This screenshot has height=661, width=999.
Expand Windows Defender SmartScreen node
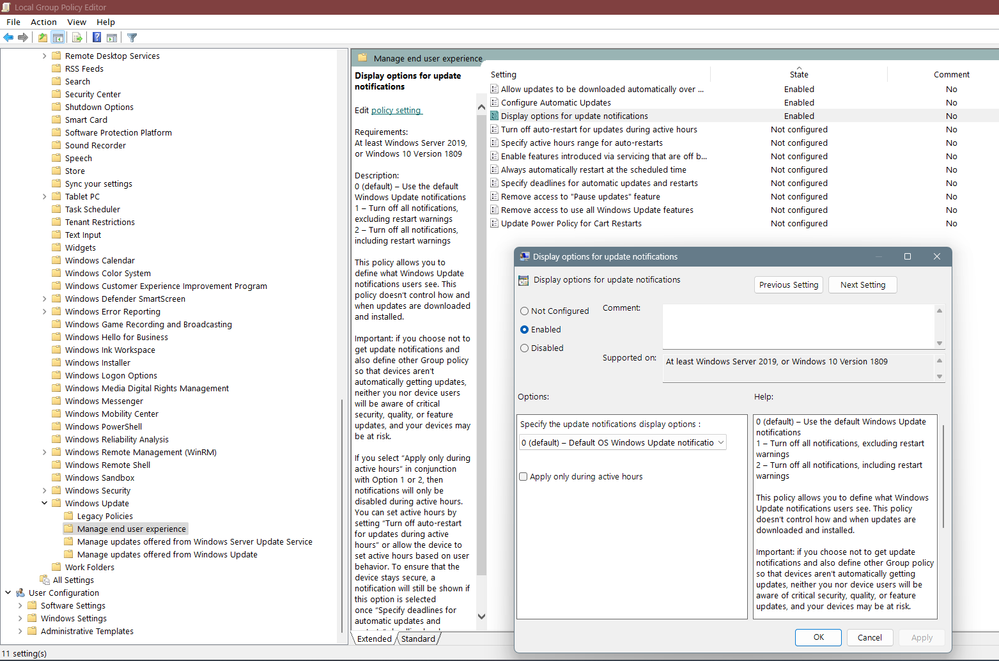tap(45, 299)
